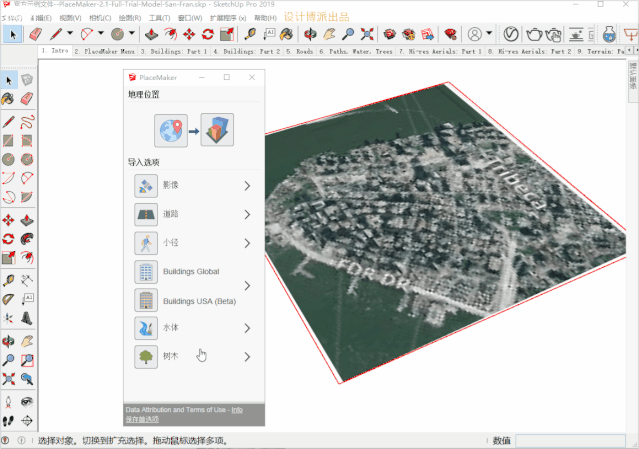The image size is (639, 449).
Task: Select the Scale tool in top toolbar
Action: [227, 34]
